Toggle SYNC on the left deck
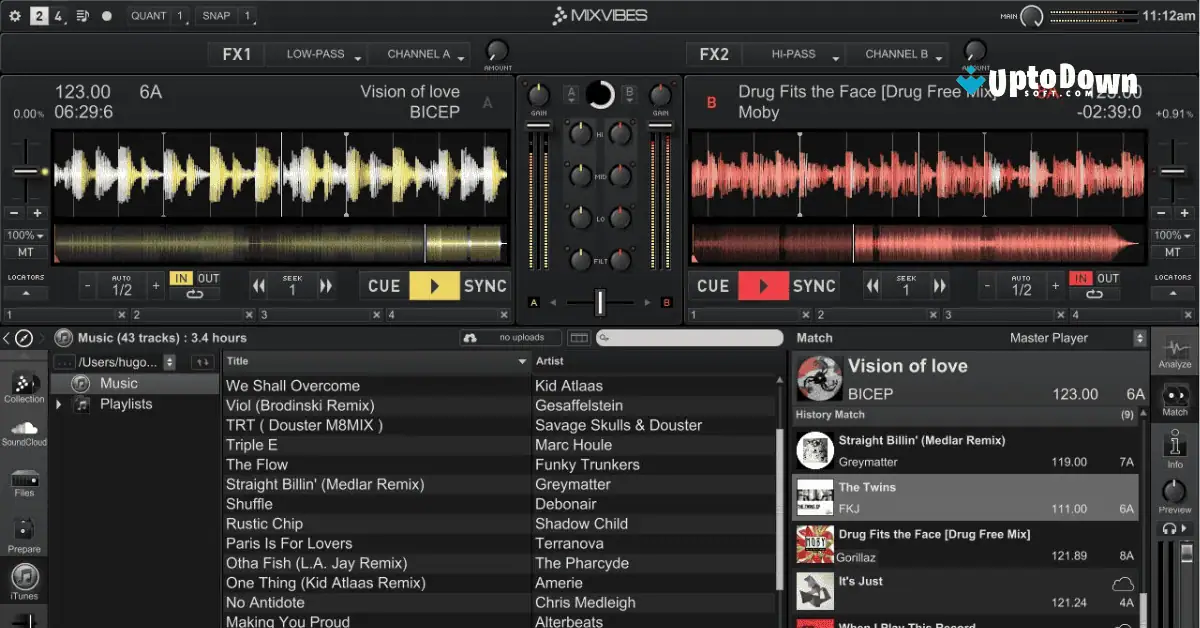 click(x=485, y=286)
